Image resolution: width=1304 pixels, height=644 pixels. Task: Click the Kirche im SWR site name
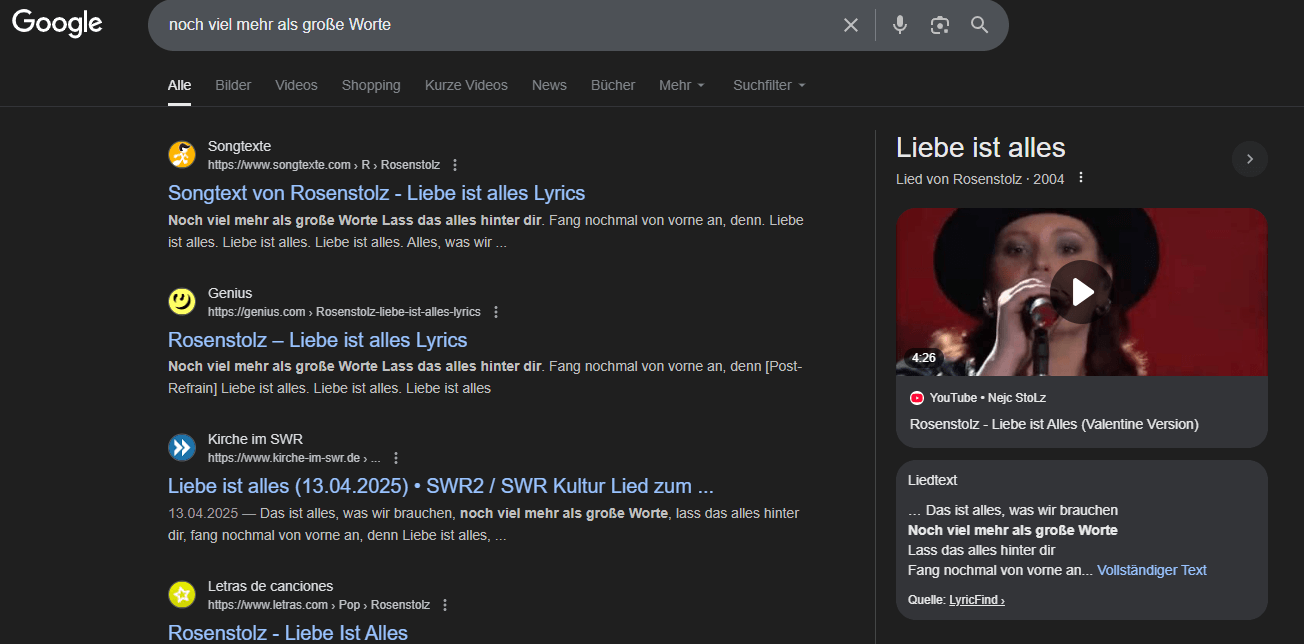255,439
